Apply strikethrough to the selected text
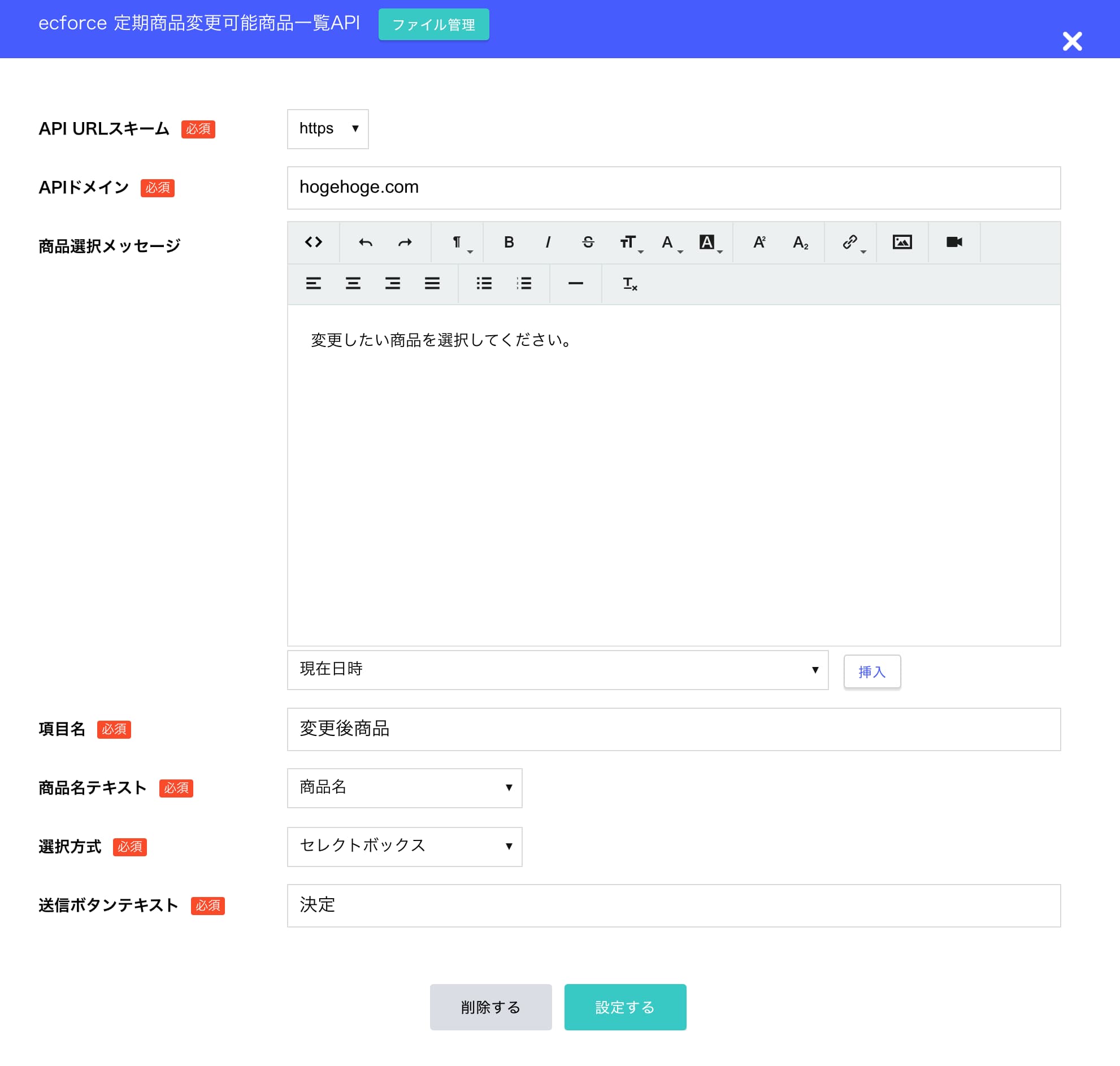Screen dimensions: 1120x1066 588,242
